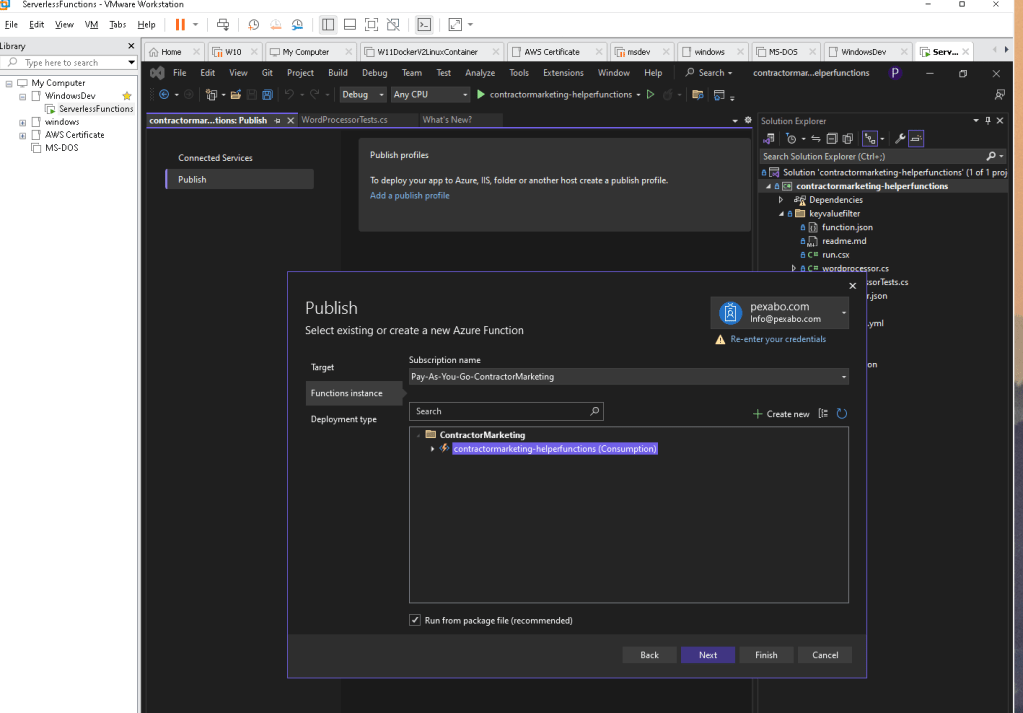Click Visual Studio new project icon
This screenshot has height=713, width=1023.
coord(211,95)
